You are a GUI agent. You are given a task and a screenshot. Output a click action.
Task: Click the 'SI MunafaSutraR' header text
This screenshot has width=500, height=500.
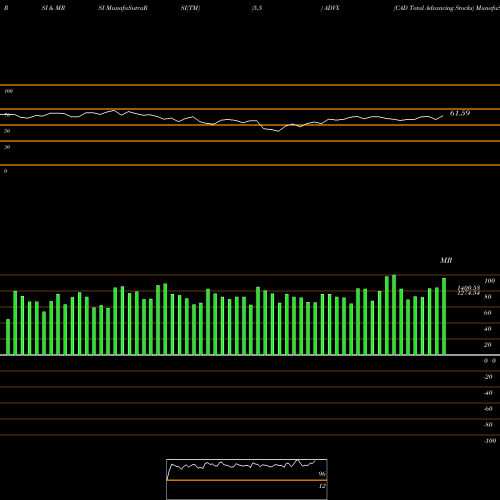point(123,8)
